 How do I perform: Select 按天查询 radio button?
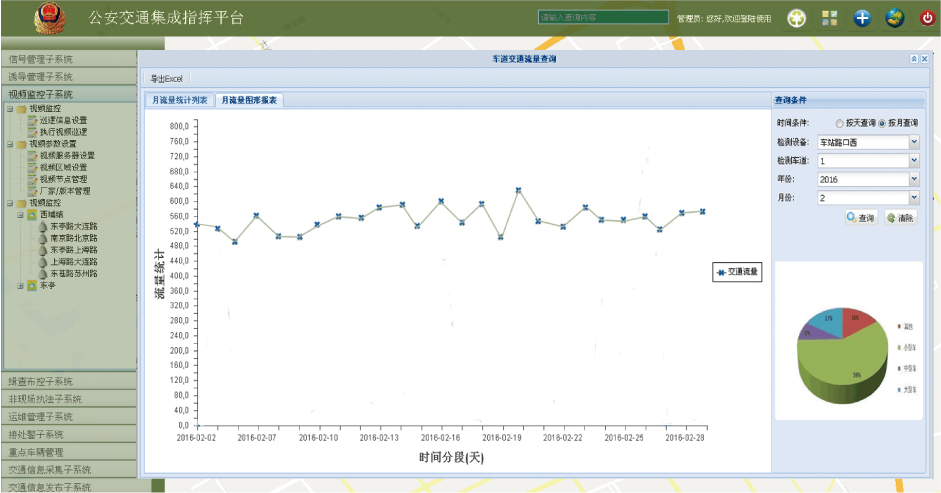tap(840, 122)
